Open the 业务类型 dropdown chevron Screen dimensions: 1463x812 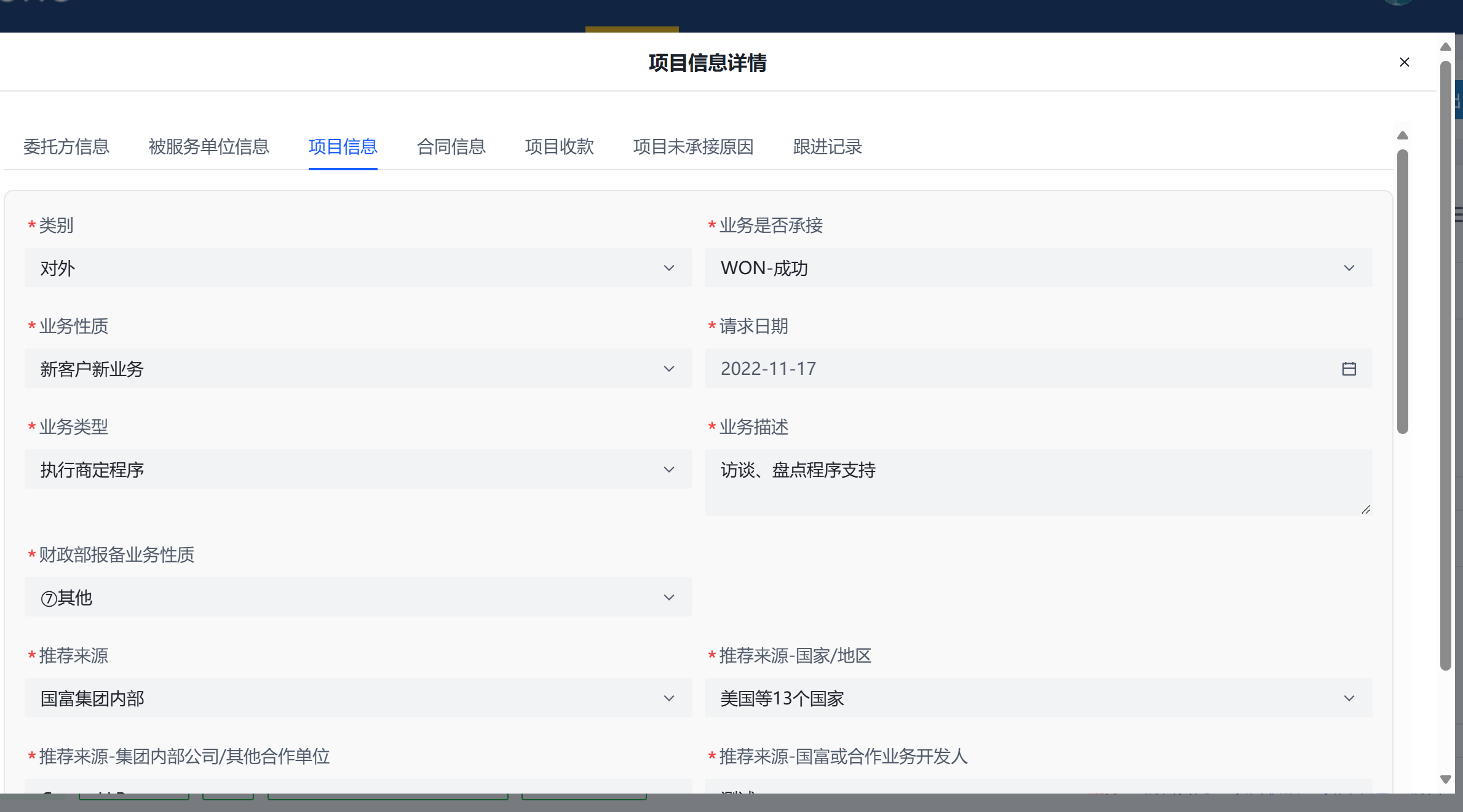click(x=669, y=470)
